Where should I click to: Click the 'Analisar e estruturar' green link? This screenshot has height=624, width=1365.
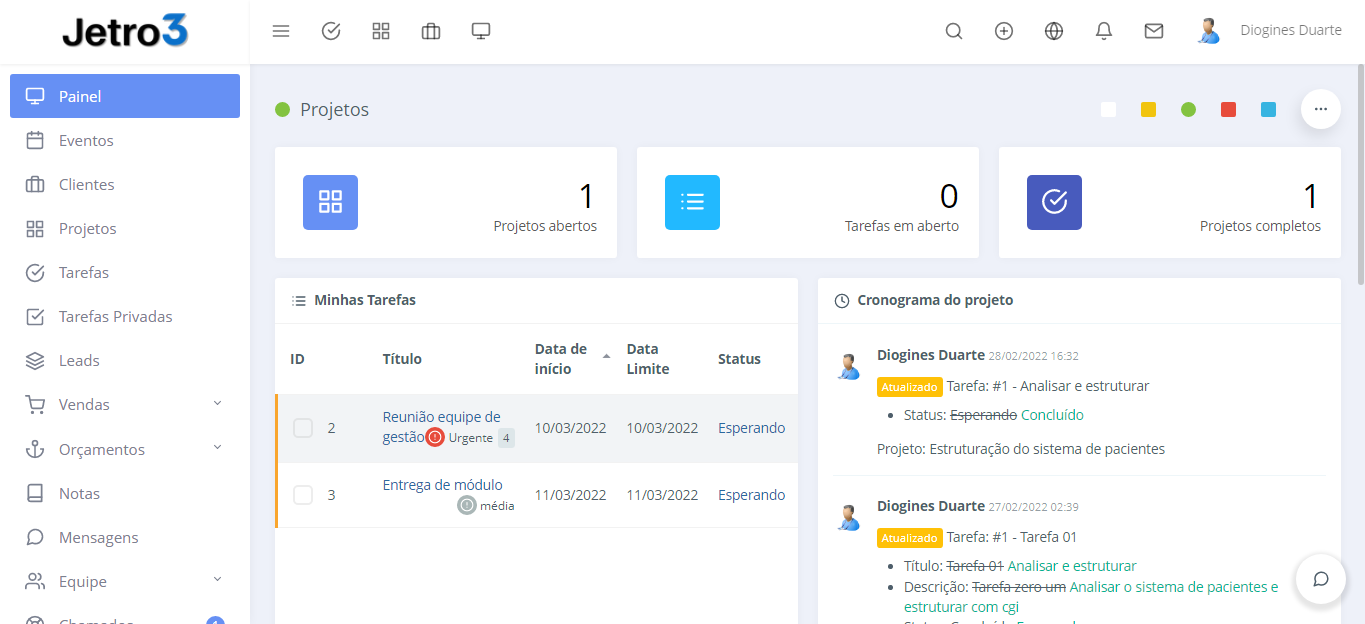[1072, 566]
